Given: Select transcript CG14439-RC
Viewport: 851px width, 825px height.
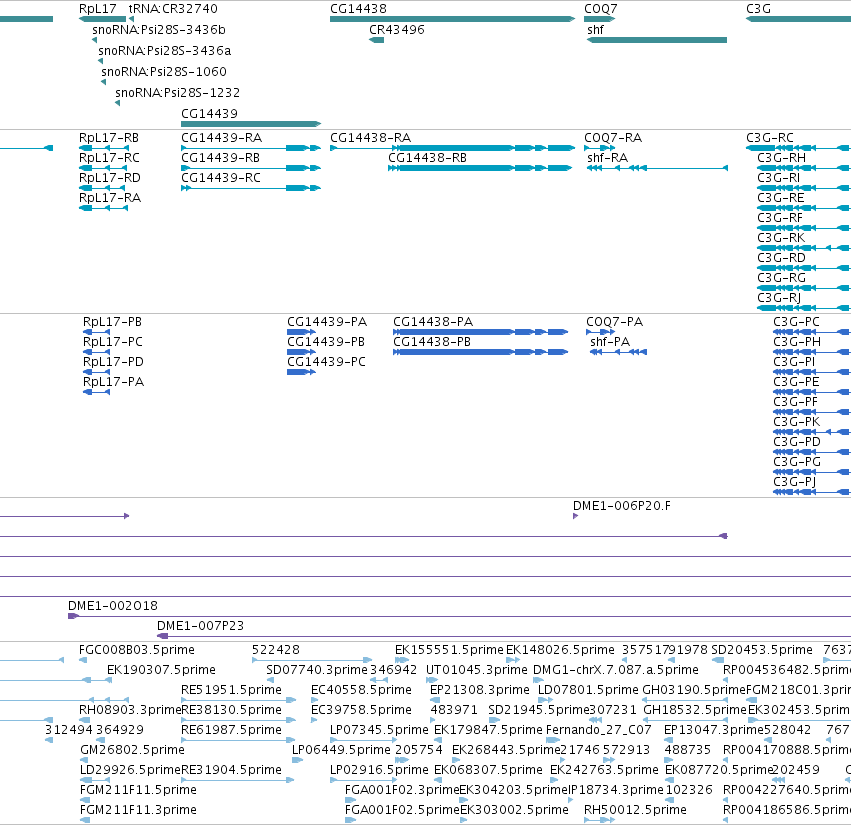Looking at the screenshot, I should pyautogui.click(x=251, y=188).
